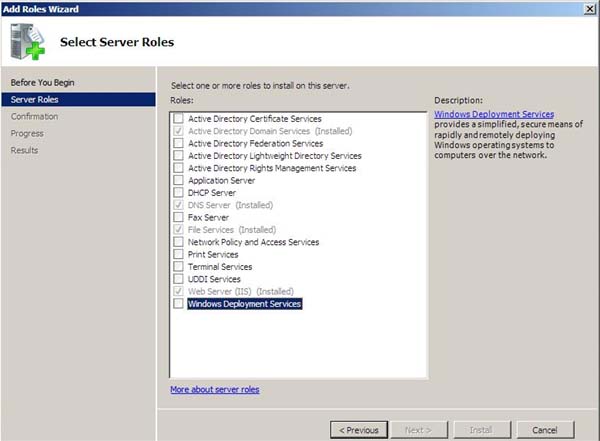The width and height of the screenshot is (600, 441).
Task: Open Windows Deployment Services description link
Action: point(494,114)
